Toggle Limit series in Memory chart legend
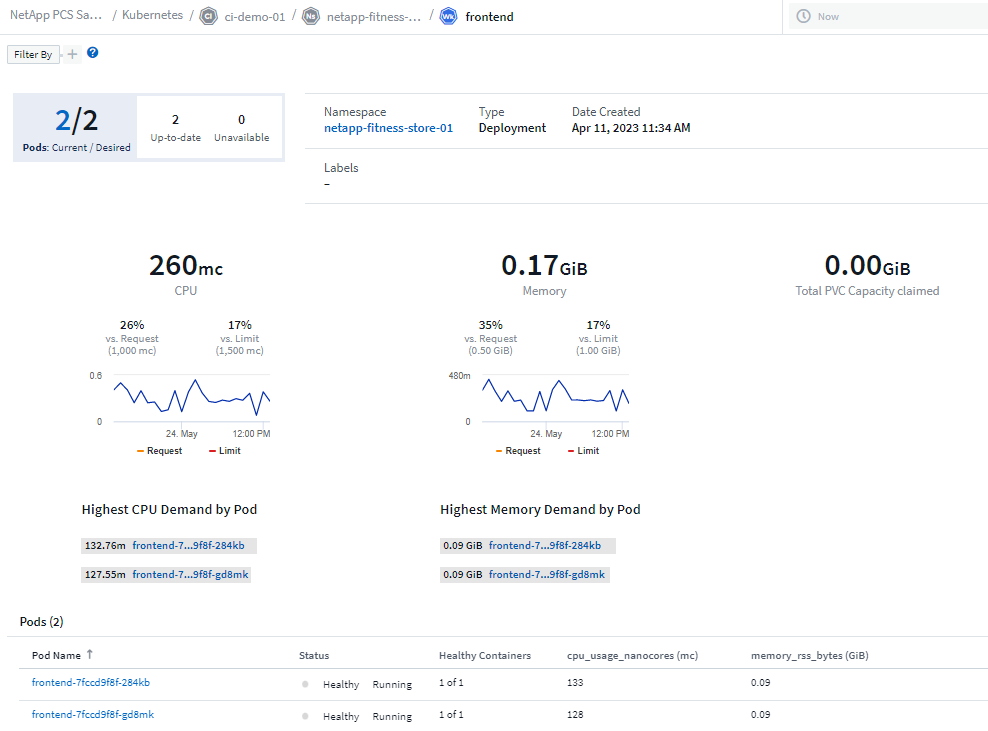This screenshot has width=988, height=731. tap(582, 451)
